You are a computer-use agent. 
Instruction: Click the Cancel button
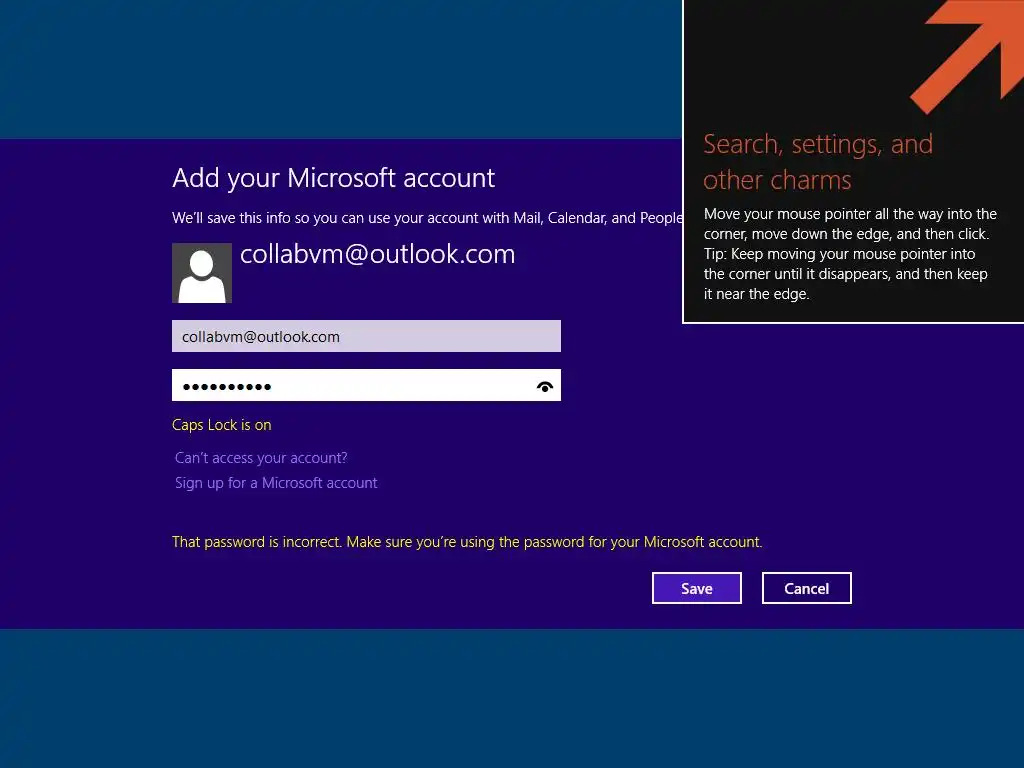click(x=807, y=588)
